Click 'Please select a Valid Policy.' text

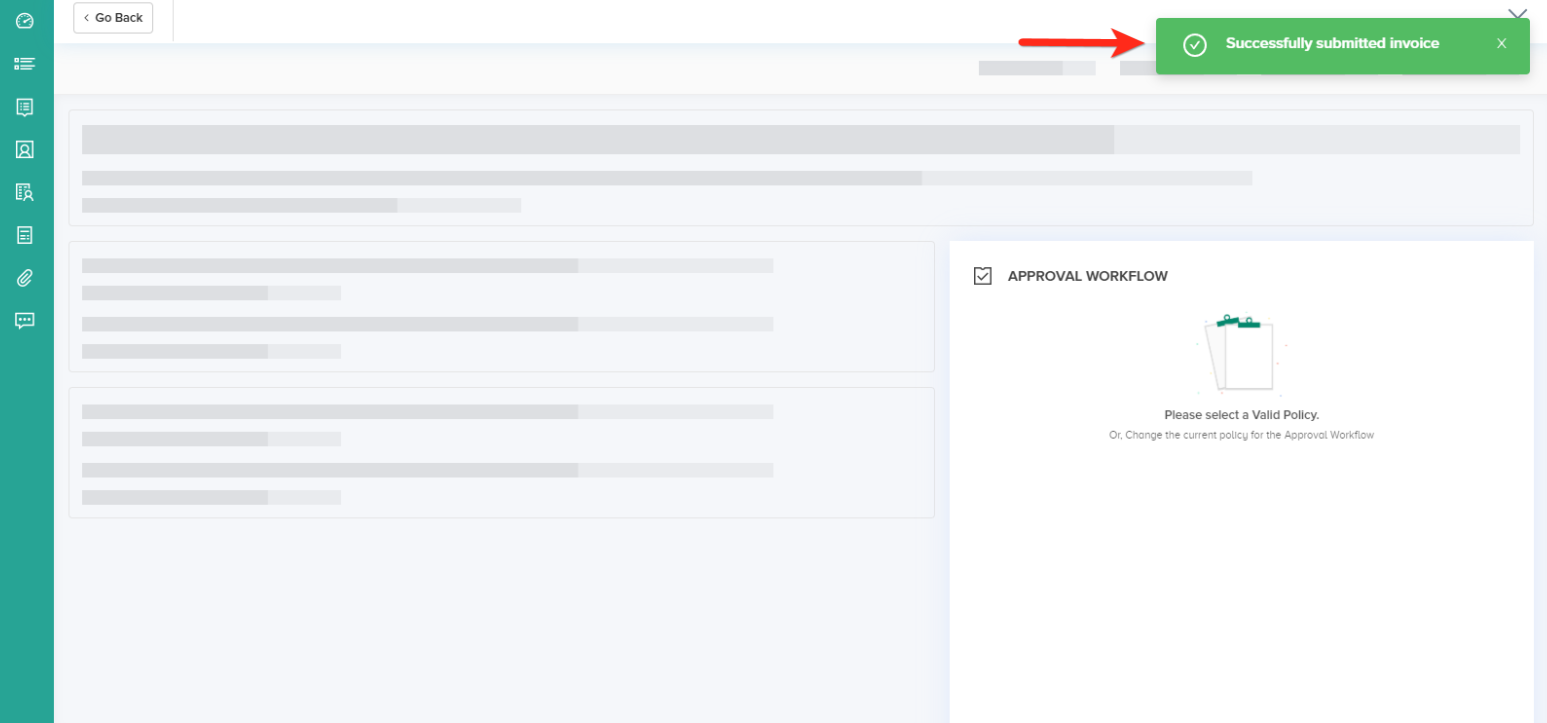pos(1241,415)
